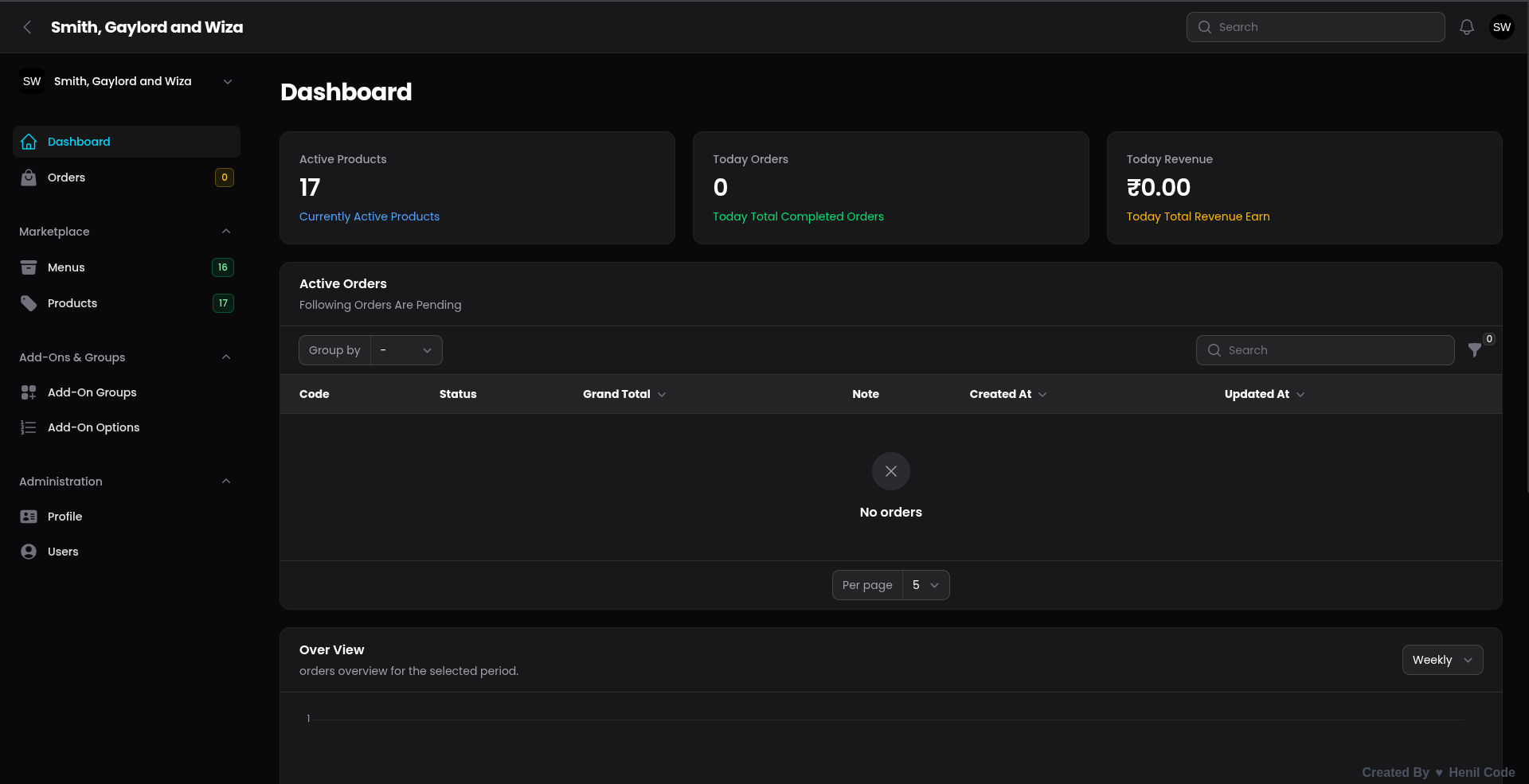Viewport: 1529px width, 784px height.
Task: Click the Add-On Groups grid icon
Action: click(x=29, y=392)
